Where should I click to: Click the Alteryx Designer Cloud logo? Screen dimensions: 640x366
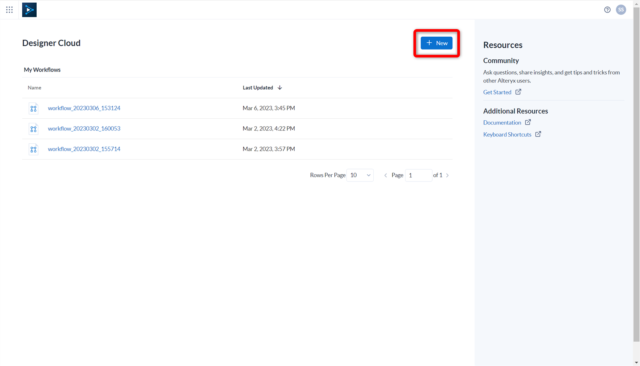pos(29,10)
